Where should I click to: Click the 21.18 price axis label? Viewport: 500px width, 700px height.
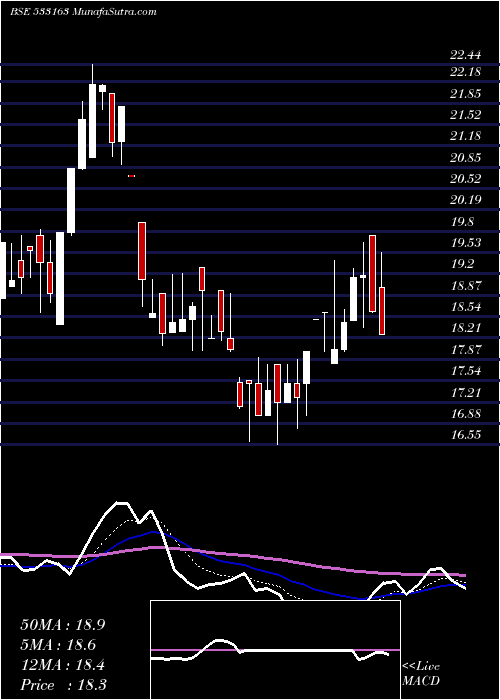466,136
